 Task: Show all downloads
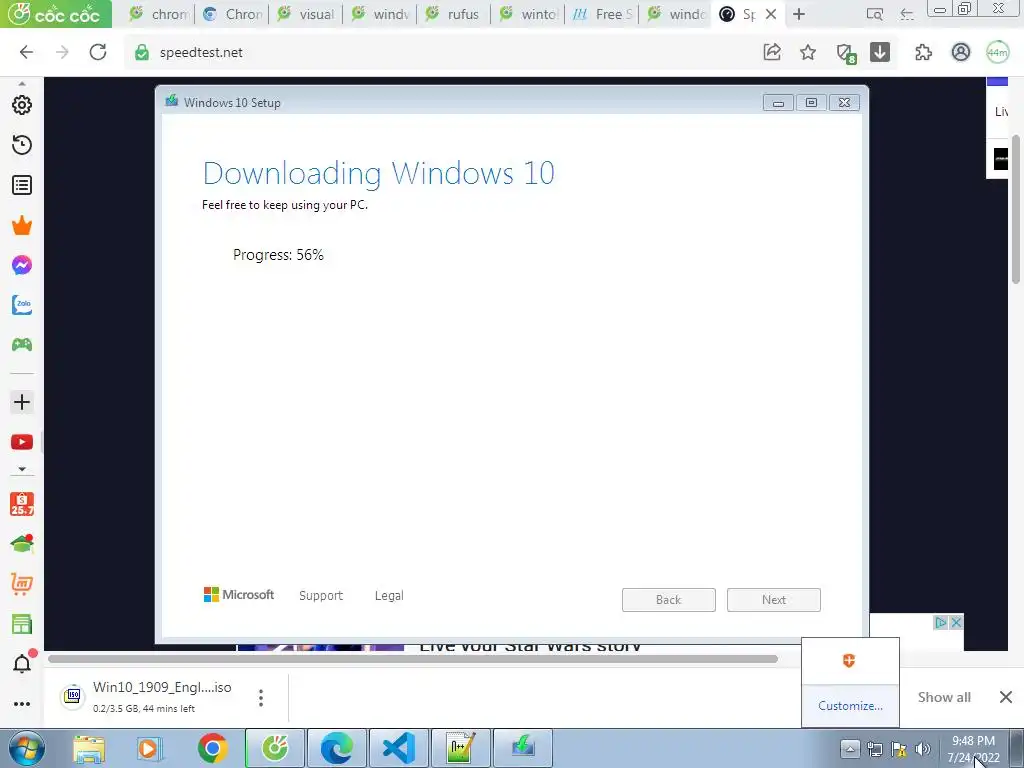tap(944, 697)
